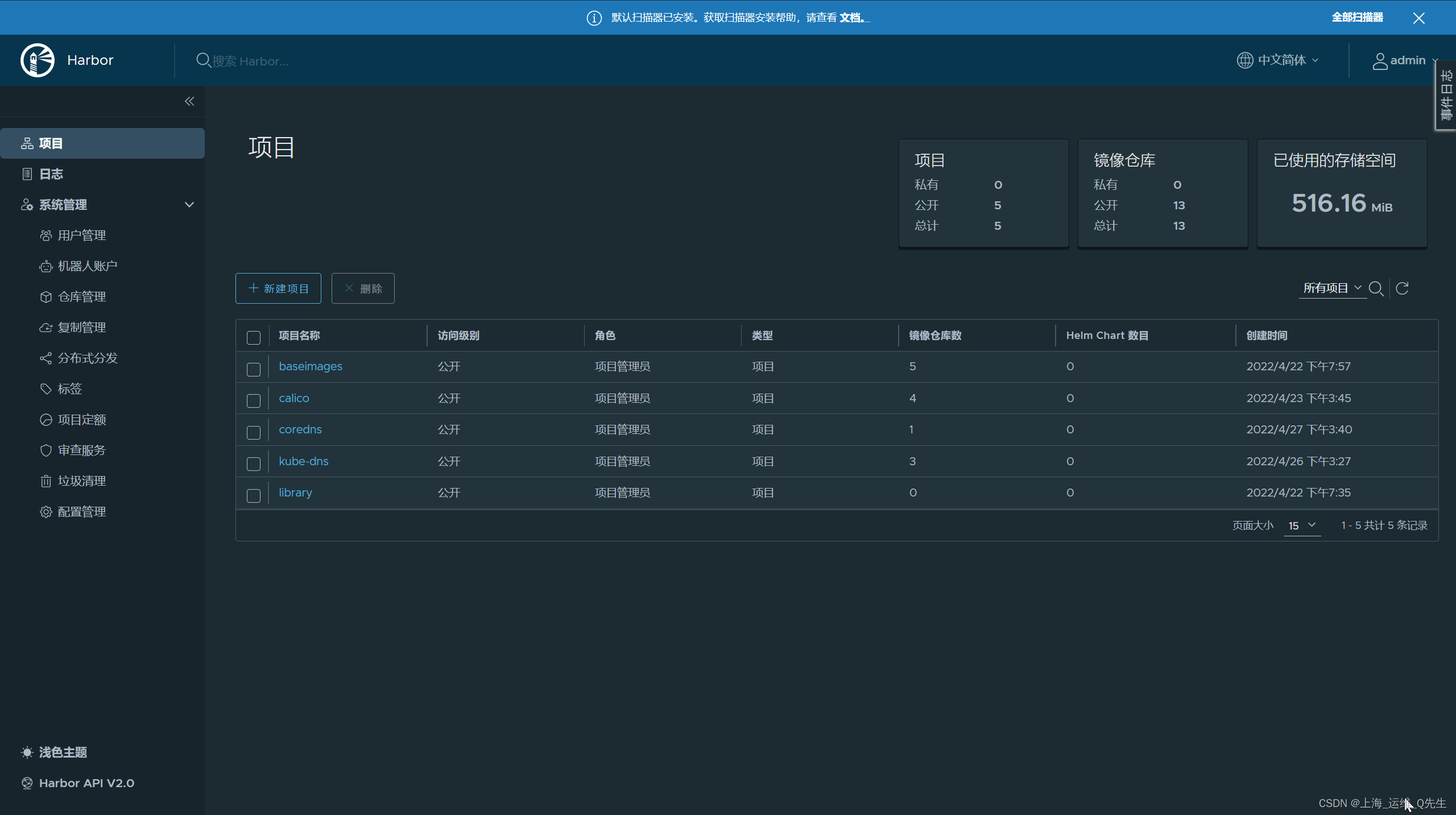Check the baseimages project checkbox
Image resolution: width=1456 pixels, height=815 pixels.
[x=254, y=369]
